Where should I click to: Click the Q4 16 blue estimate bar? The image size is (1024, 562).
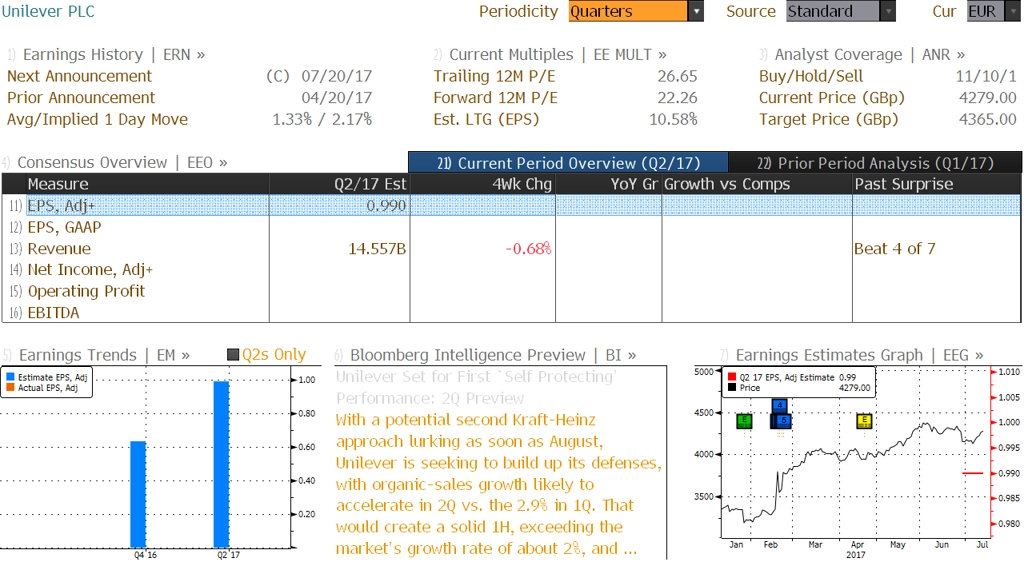click(x=138, y=494)
